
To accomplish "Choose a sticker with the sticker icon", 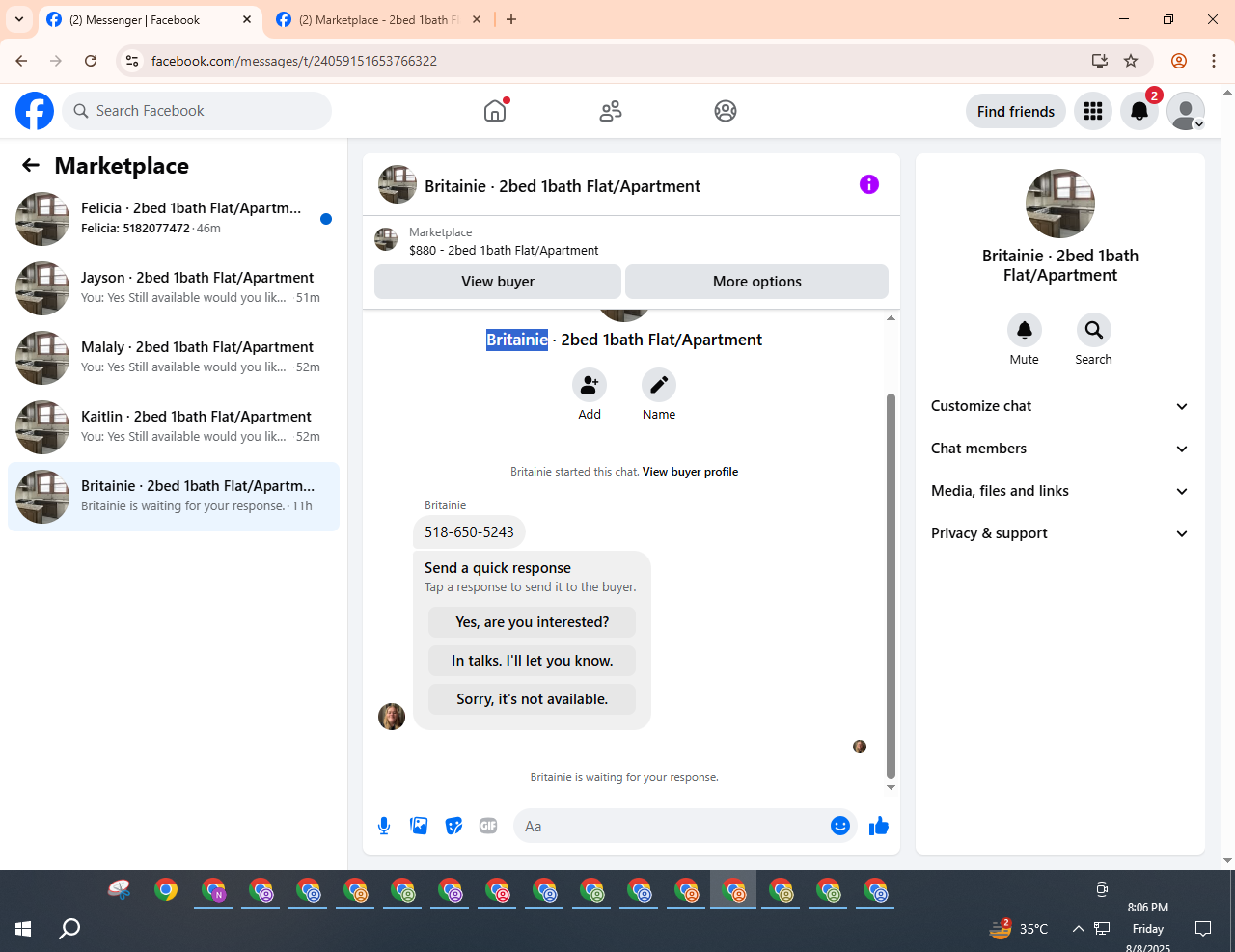I will pos(453,826).
